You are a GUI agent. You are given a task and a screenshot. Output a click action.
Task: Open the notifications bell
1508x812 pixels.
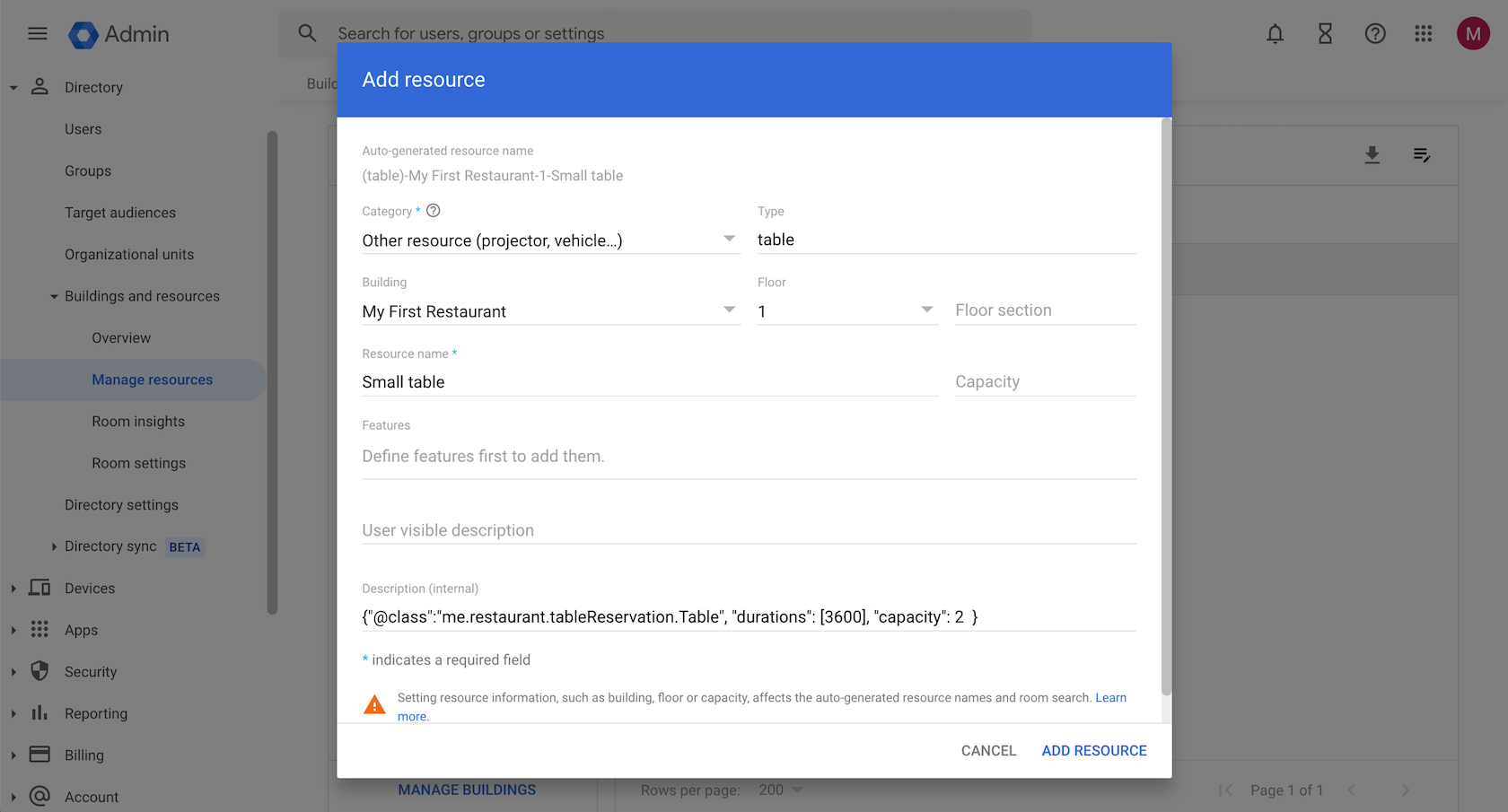[x=1275, y=34]
